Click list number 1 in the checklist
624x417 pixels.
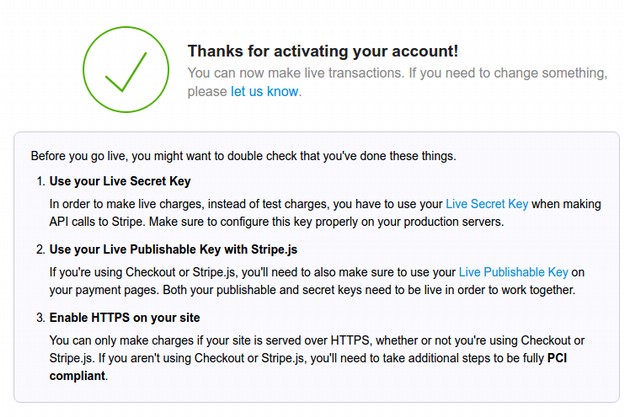pos(40,182)
